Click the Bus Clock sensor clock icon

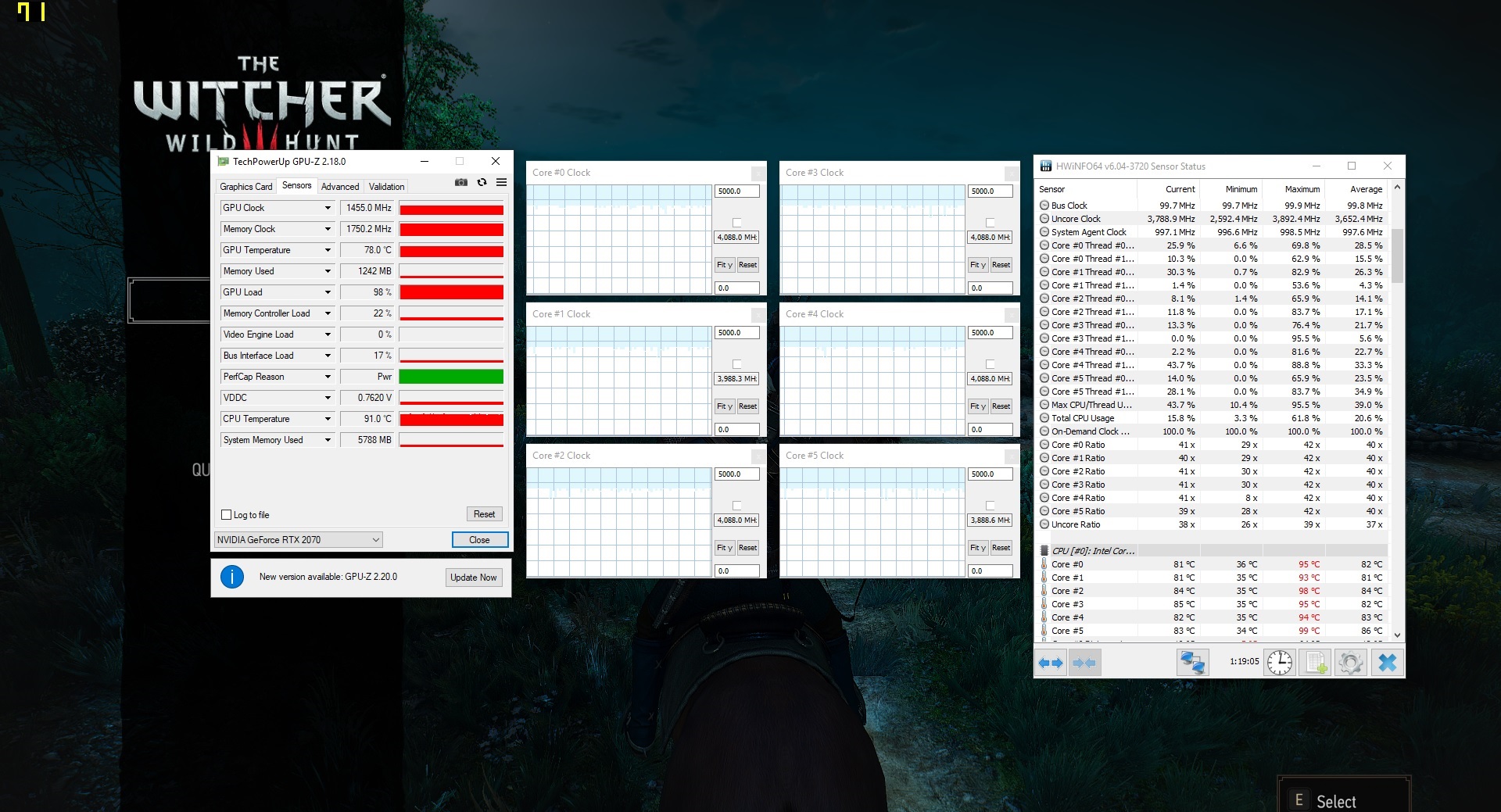[1044, 206]
